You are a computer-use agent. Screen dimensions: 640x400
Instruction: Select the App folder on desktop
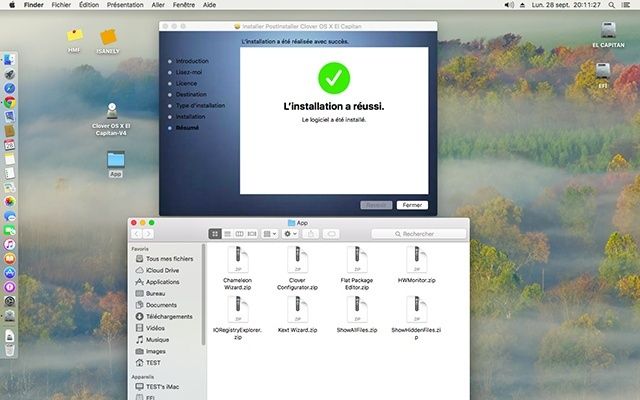[x=116, y=164]
